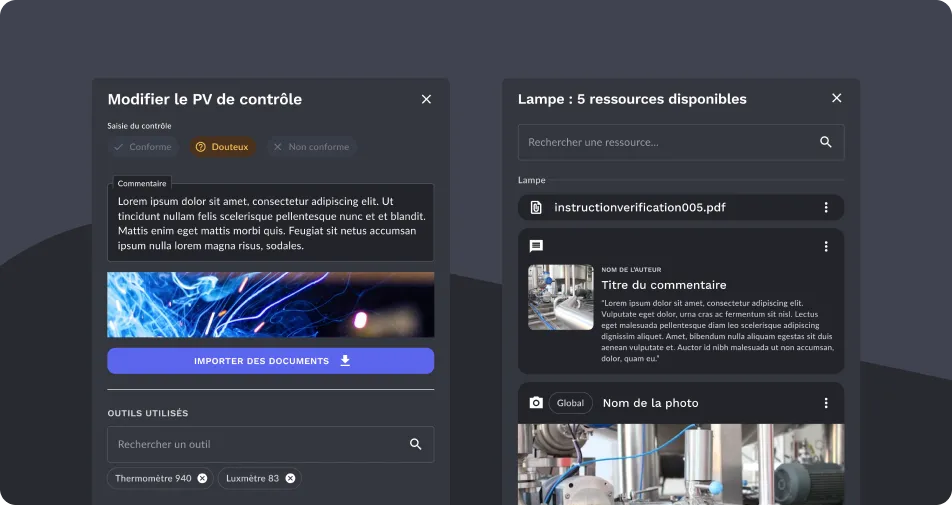Click the Lampe section label
This screenshot has width=952, height=505.
(531, 180)
